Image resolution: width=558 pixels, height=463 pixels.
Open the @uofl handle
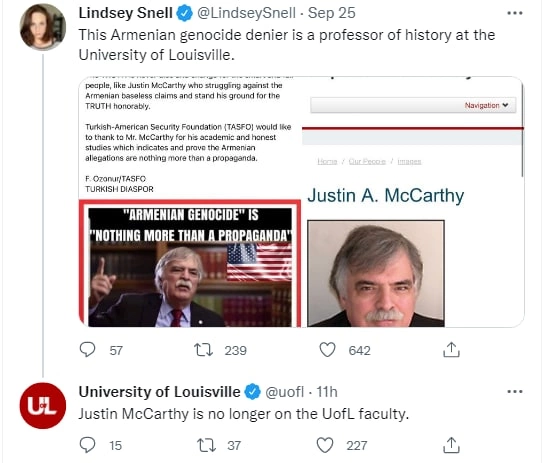[x=285, y=392]
